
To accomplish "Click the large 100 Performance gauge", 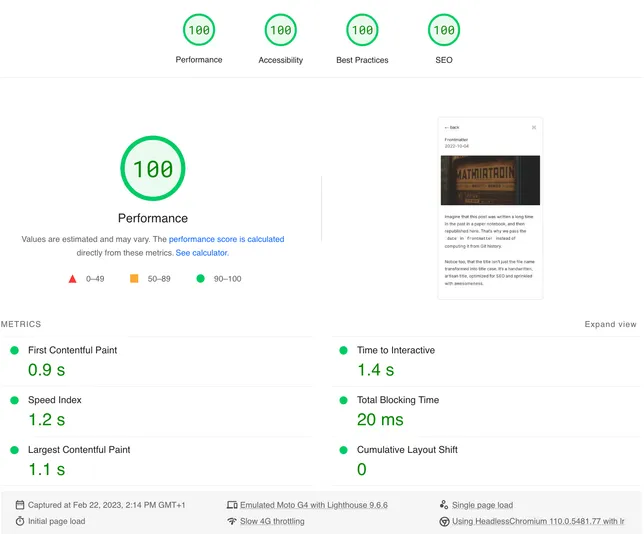I will click(x=153, y=169).
